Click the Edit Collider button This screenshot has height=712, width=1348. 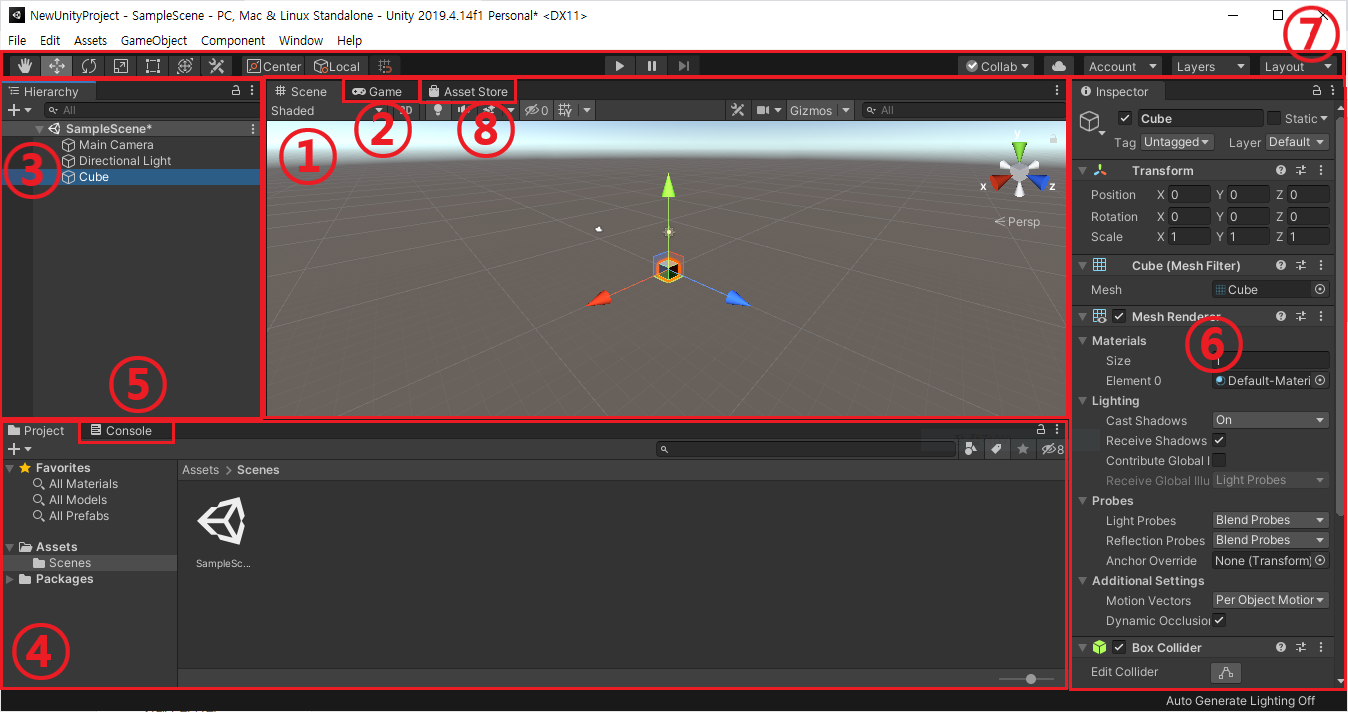coord(1226,672)
